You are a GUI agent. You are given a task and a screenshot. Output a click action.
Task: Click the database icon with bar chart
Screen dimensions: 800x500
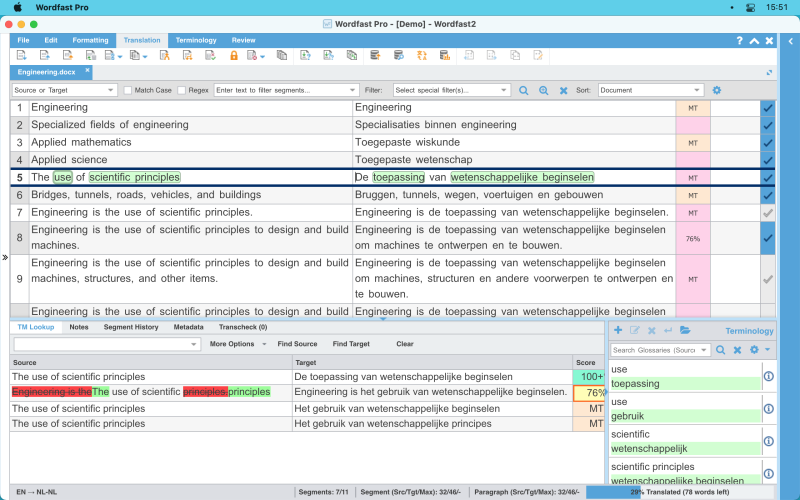(x=445, y=56)
